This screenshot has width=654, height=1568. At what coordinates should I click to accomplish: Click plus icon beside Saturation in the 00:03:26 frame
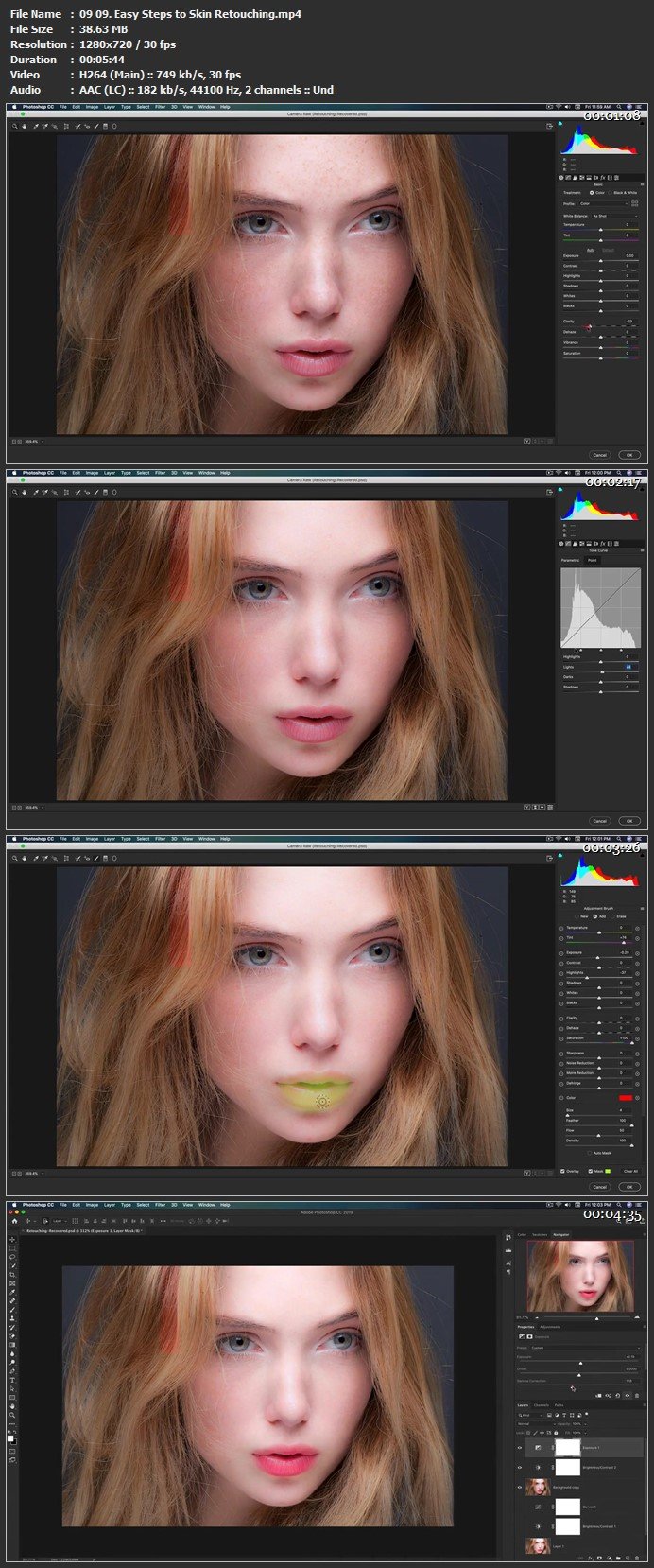click(637, 1038)
